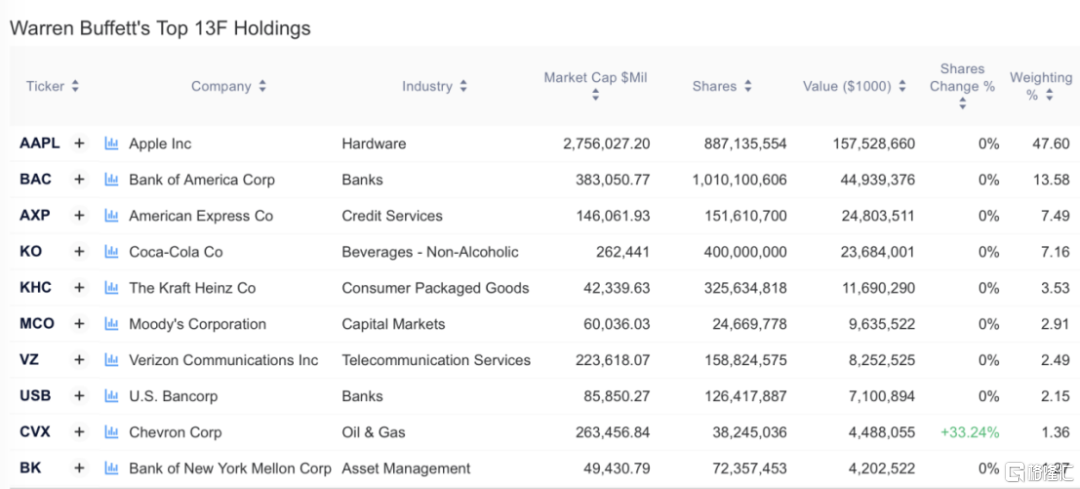Click the plus icon next to USB
Image resolution: width=1080 pixels, height=489 pixels.
coord(79,396)
